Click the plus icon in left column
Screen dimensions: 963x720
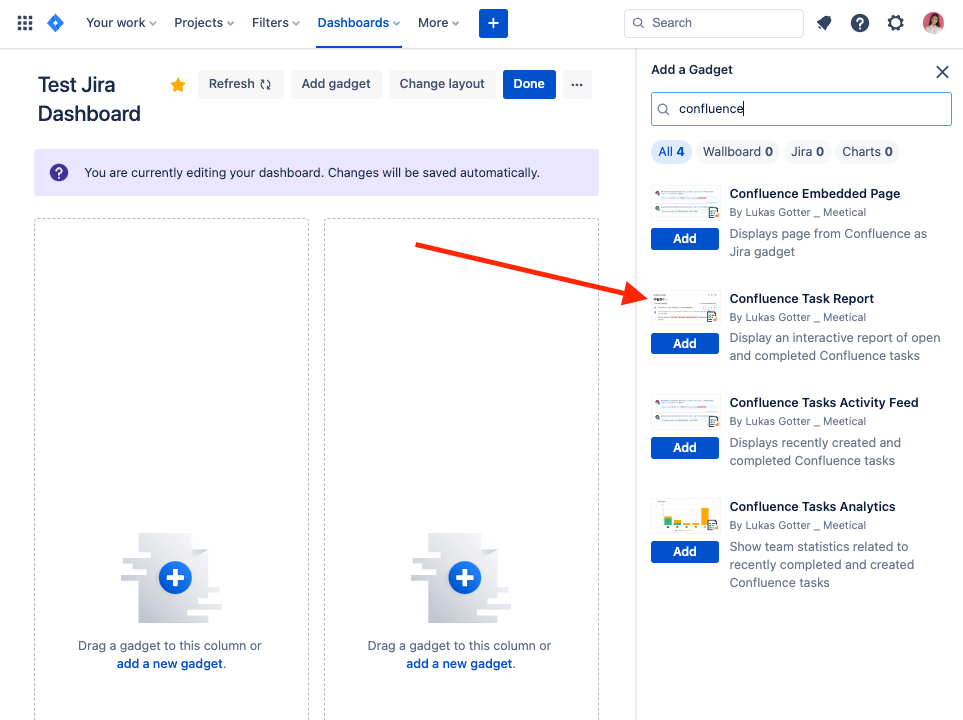(175, 577)
